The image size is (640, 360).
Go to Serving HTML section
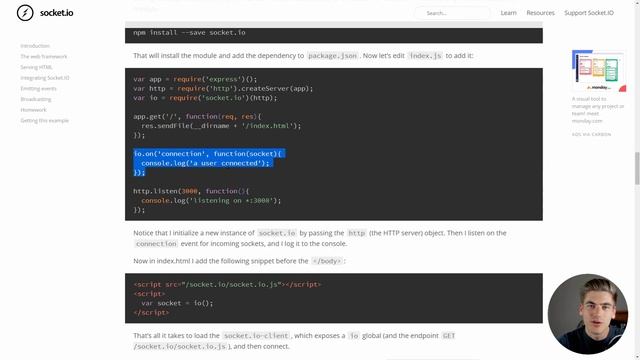[x=36, y=67]
